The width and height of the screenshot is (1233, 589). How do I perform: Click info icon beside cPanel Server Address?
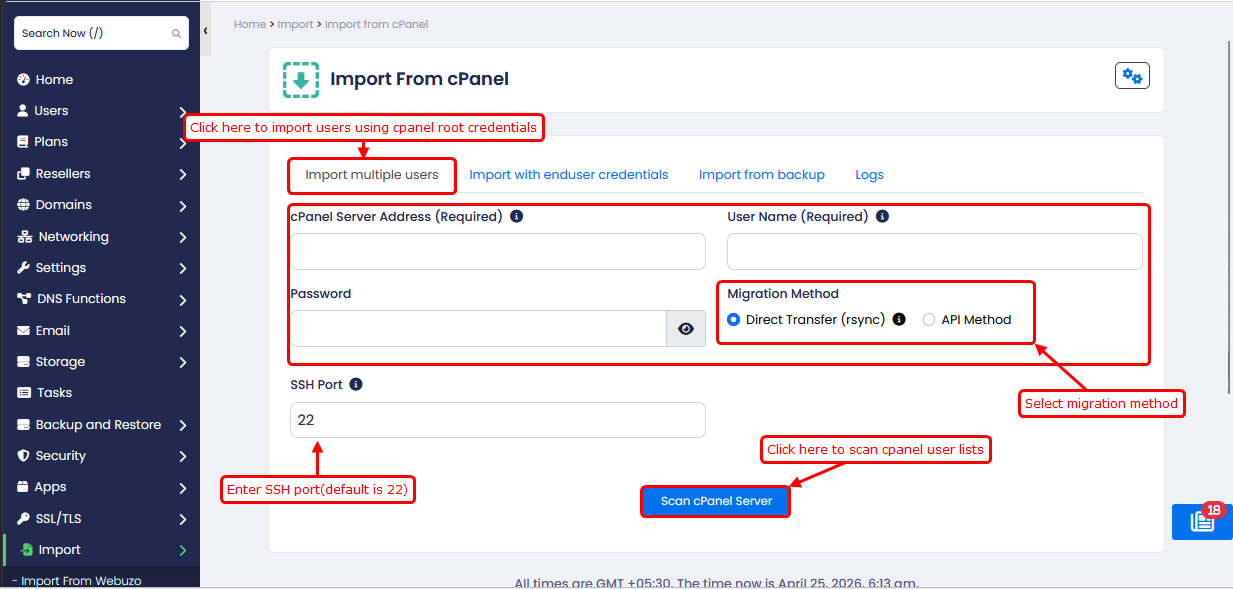coord(517,216)
